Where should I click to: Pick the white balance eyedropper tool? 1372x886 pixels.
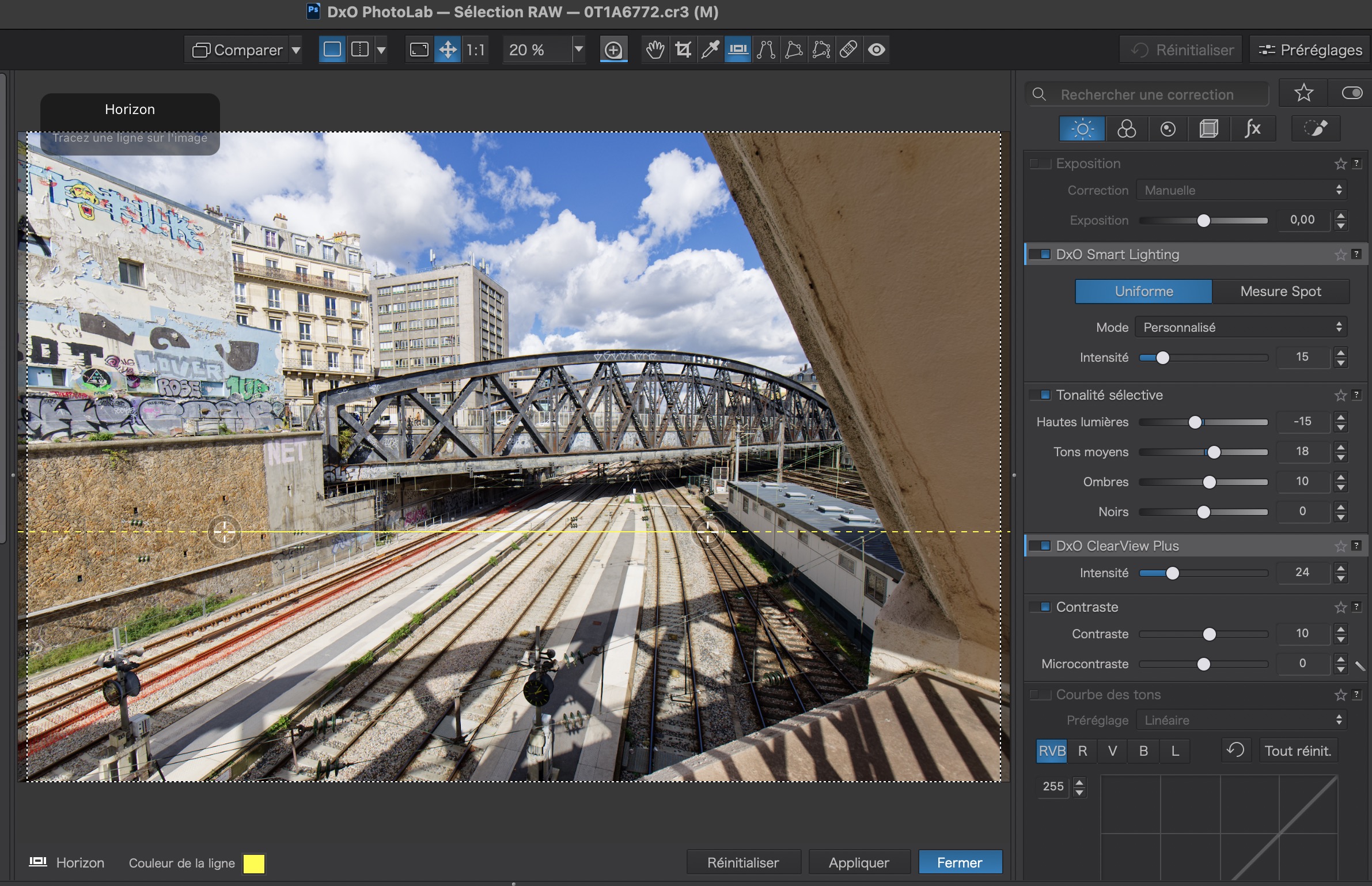click(x=710, y=50)
